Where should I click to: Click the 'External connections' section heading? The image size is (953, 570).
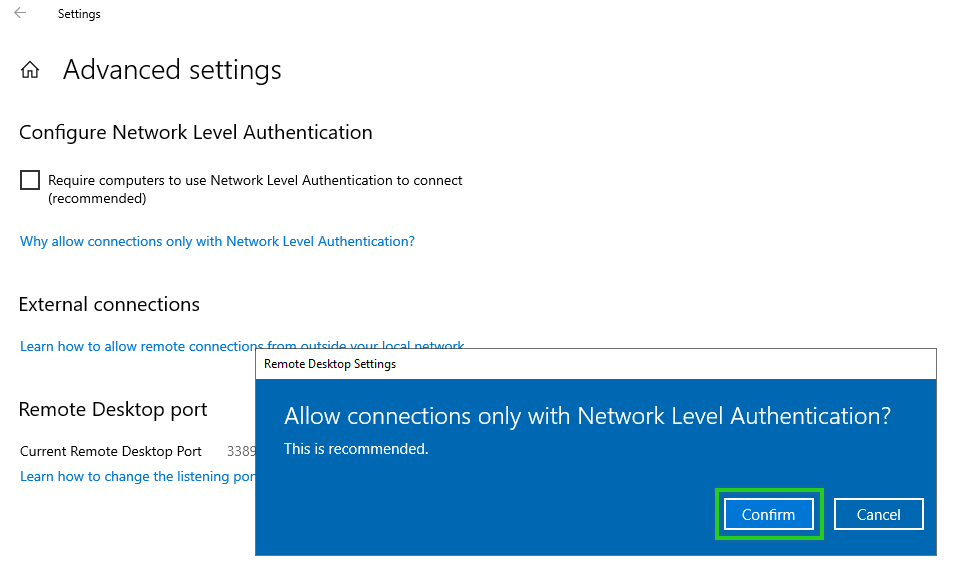109,304
